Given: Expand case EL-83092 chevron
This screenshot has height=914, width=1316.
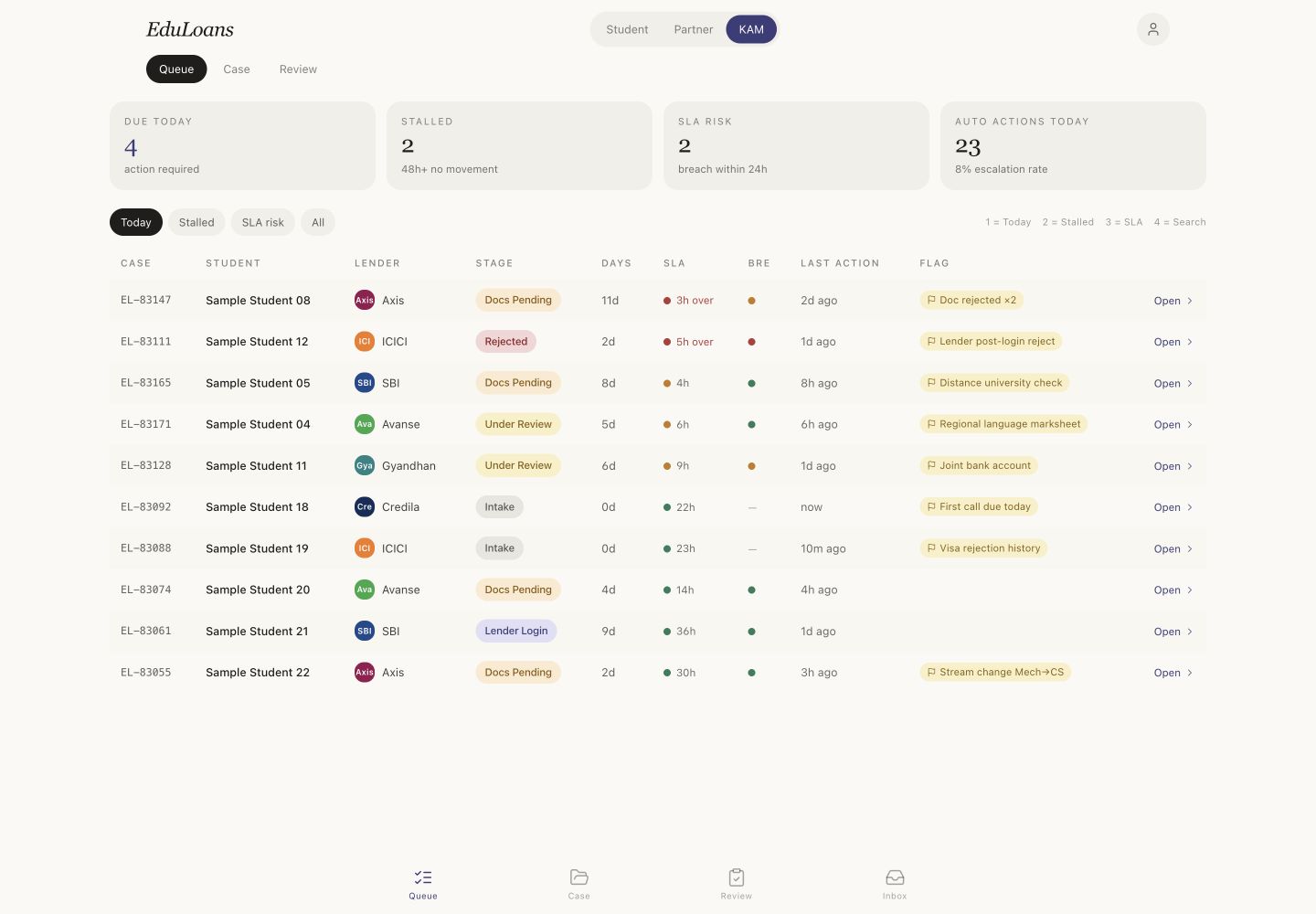Looking at the screenshot, I should pyautogui.click(x=1190, y=507).
